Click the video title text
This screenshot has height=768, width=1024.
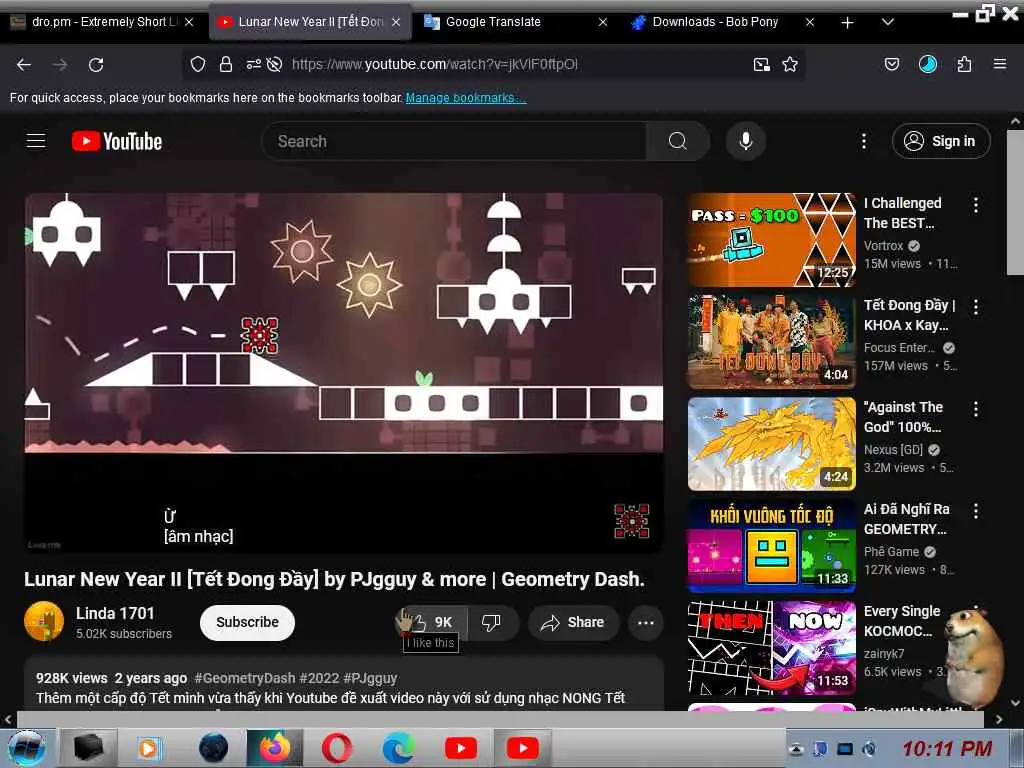point(334,579)
